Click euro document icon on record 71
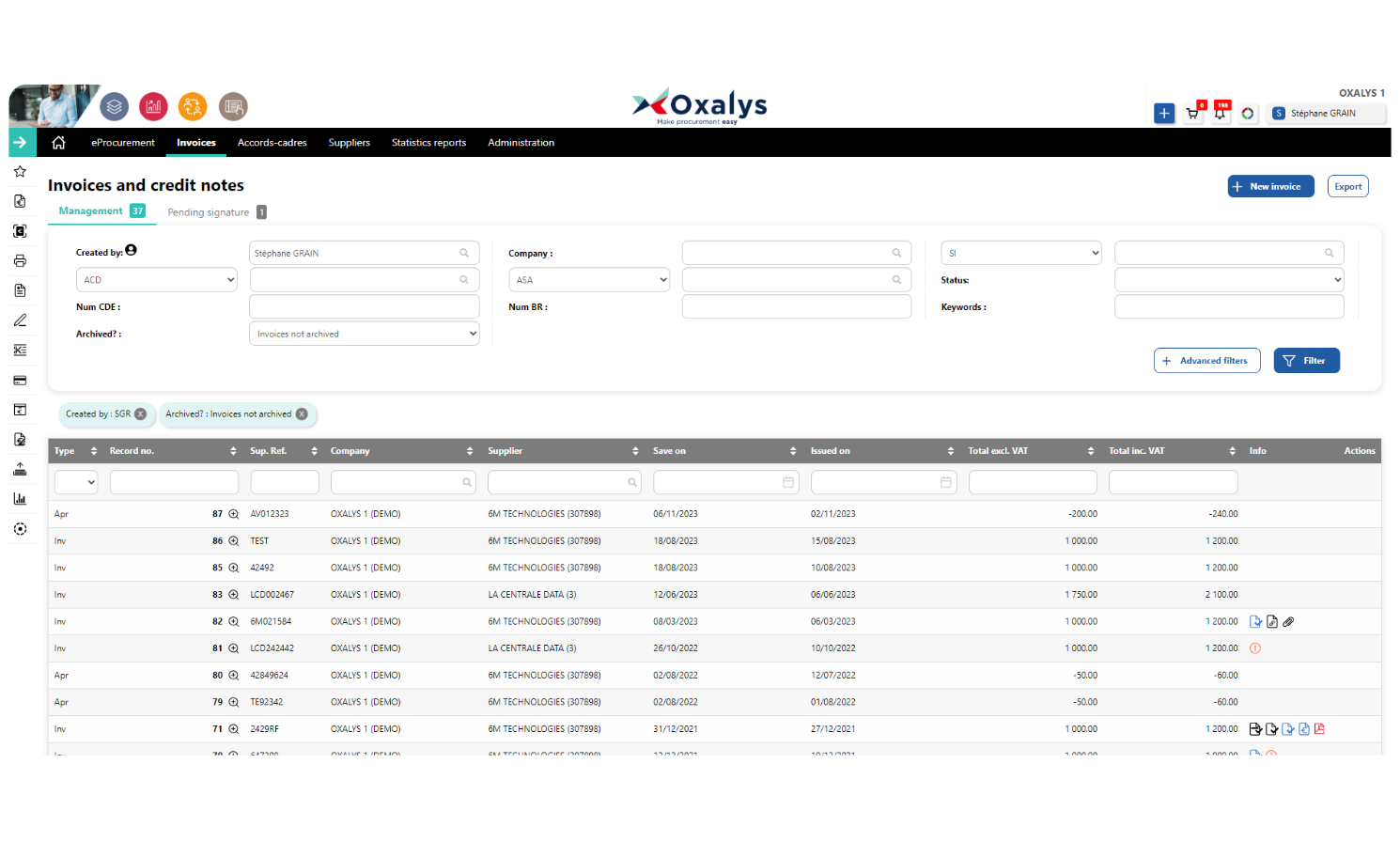This screenshot has height=842, width=1400. click(x=1304, y=729)
